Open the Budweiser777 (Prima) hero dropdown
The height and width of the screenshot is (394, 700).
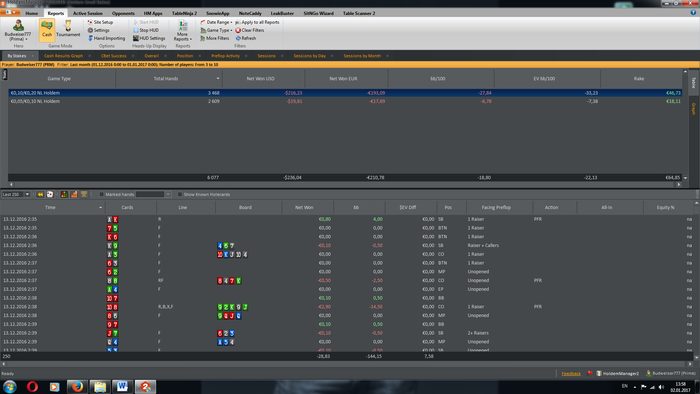(x=18, y=30)
